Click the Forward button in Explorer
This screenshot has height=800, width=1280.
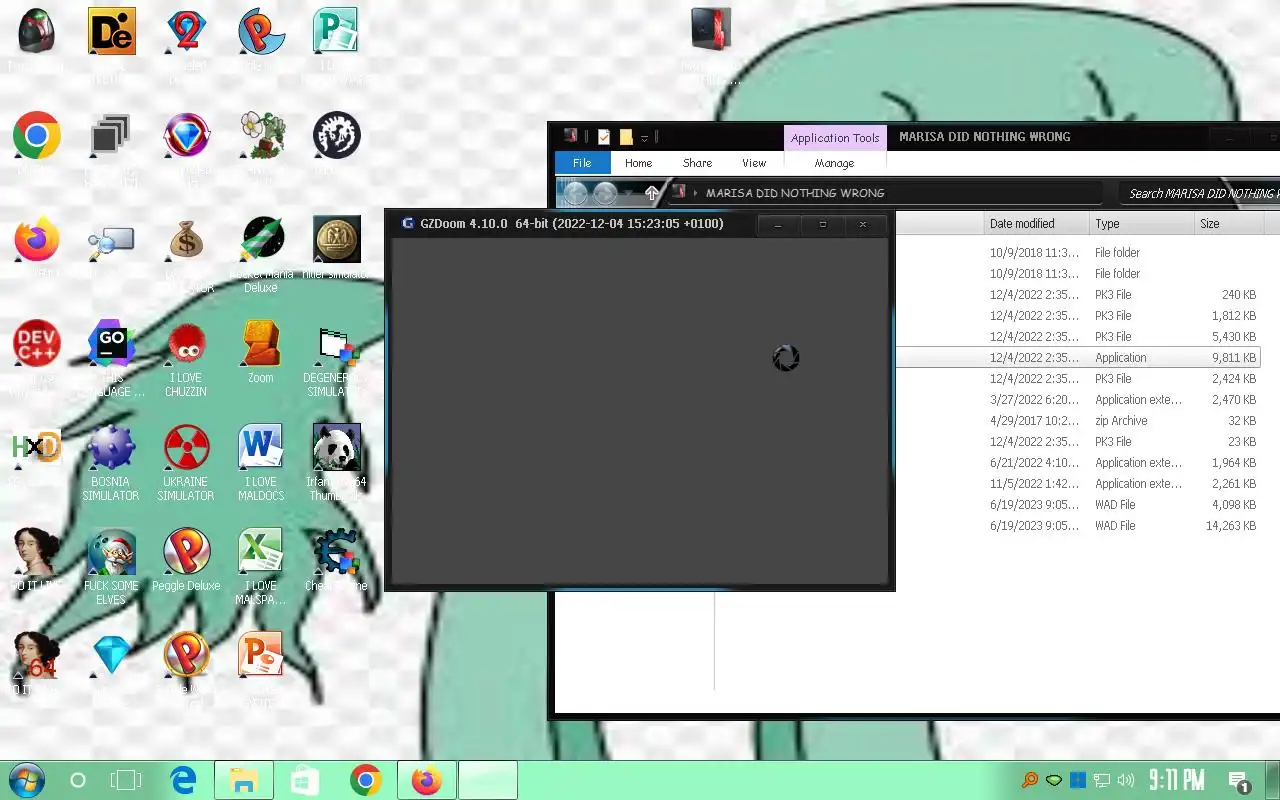coord(605,193)
